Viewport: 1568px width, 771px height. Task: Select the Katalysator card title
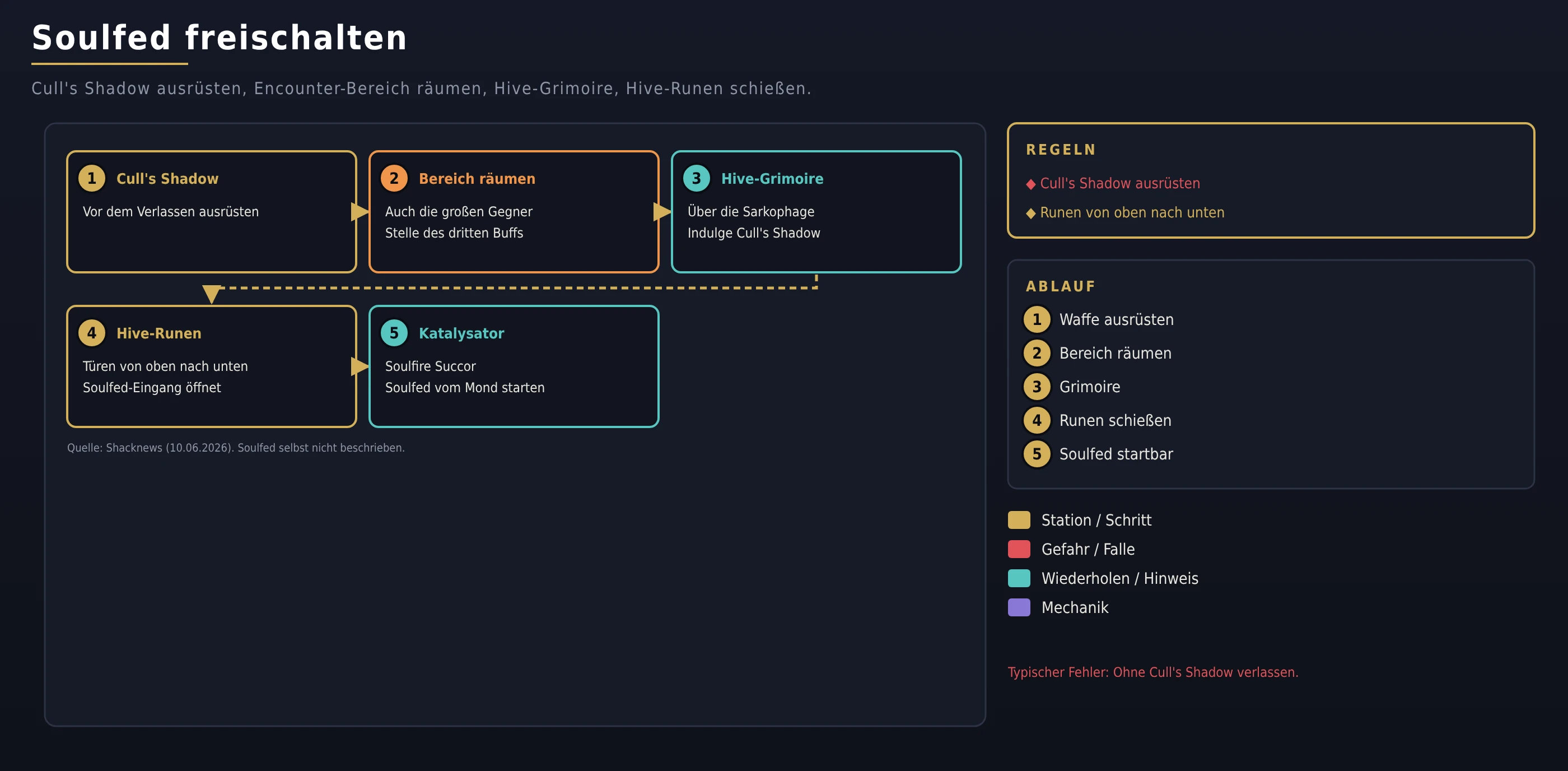(461, 334)
